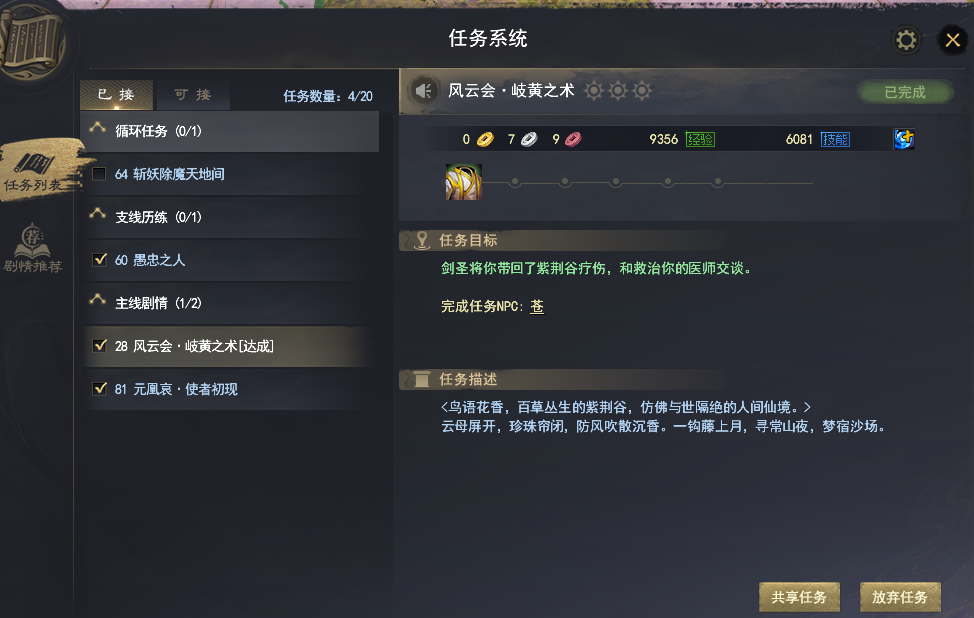
Task: Click the 共享任务 button
Action: tap(799, 597)
